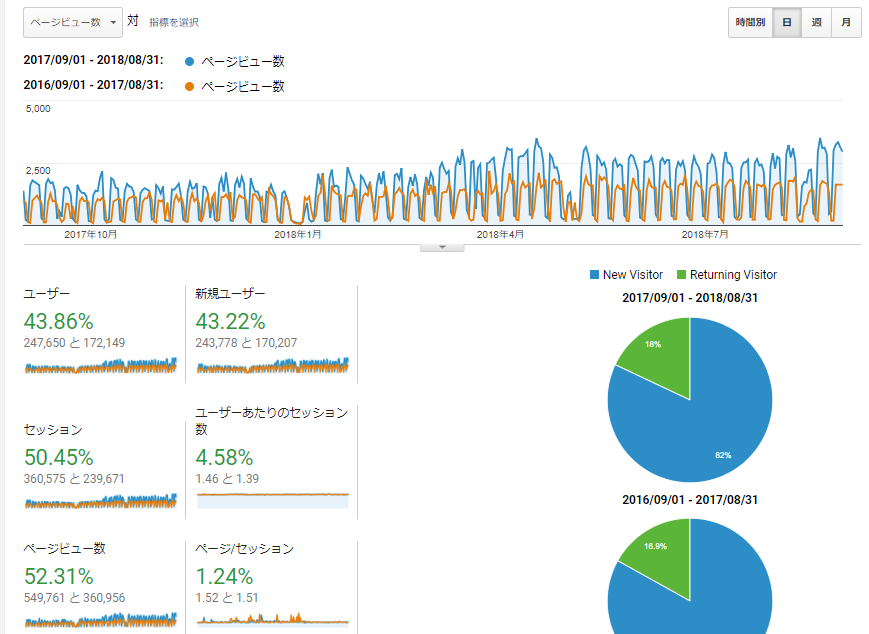Click the blue New Visitor legend square
Viewport: 869px width, 634px height.
[x=595, y=275]
